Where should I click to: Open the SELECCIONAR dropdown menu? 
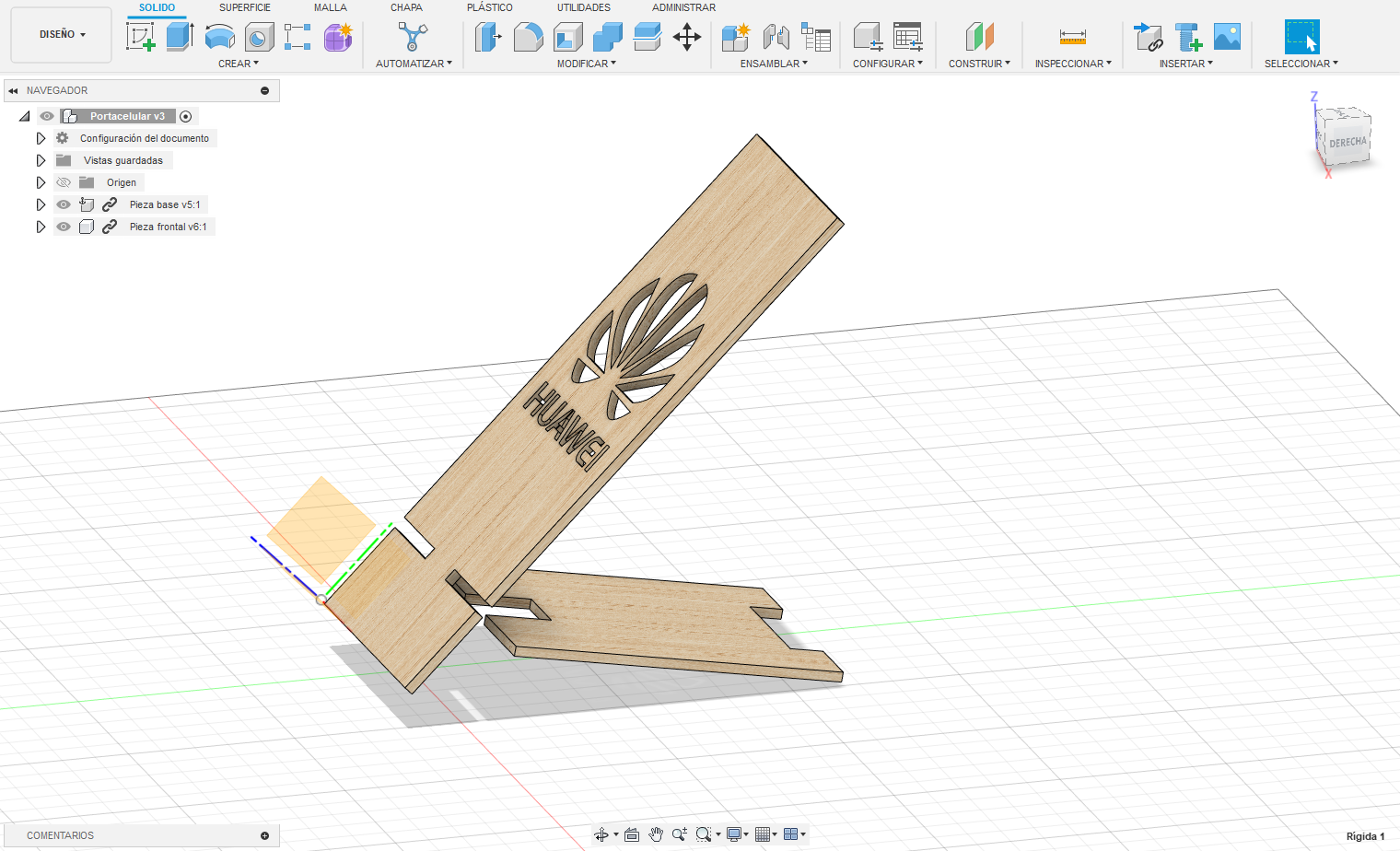(1301, 64)
